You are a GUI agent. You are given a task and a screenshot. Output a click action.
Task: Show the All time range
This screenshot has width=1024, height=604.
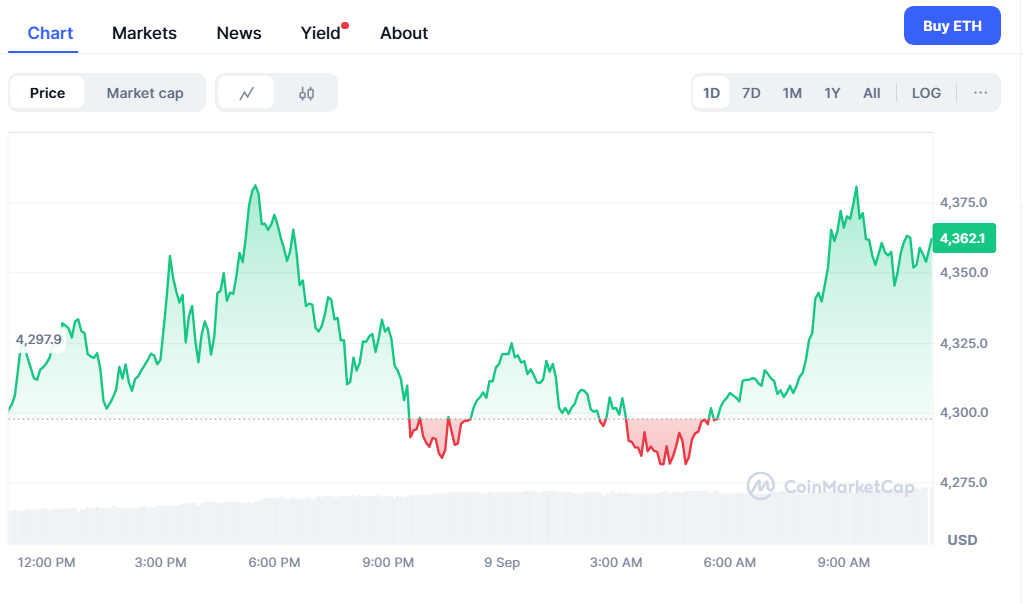[872, 93]
